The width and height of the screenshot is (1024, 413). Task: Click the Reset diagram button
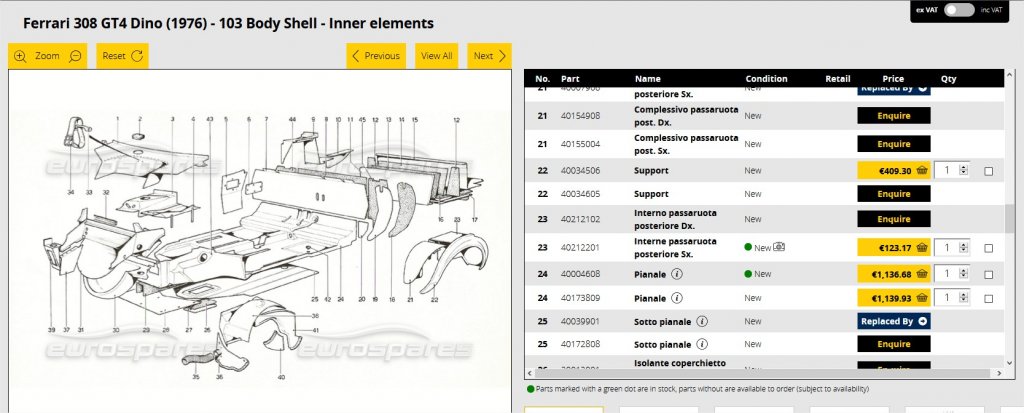point(122,56)
